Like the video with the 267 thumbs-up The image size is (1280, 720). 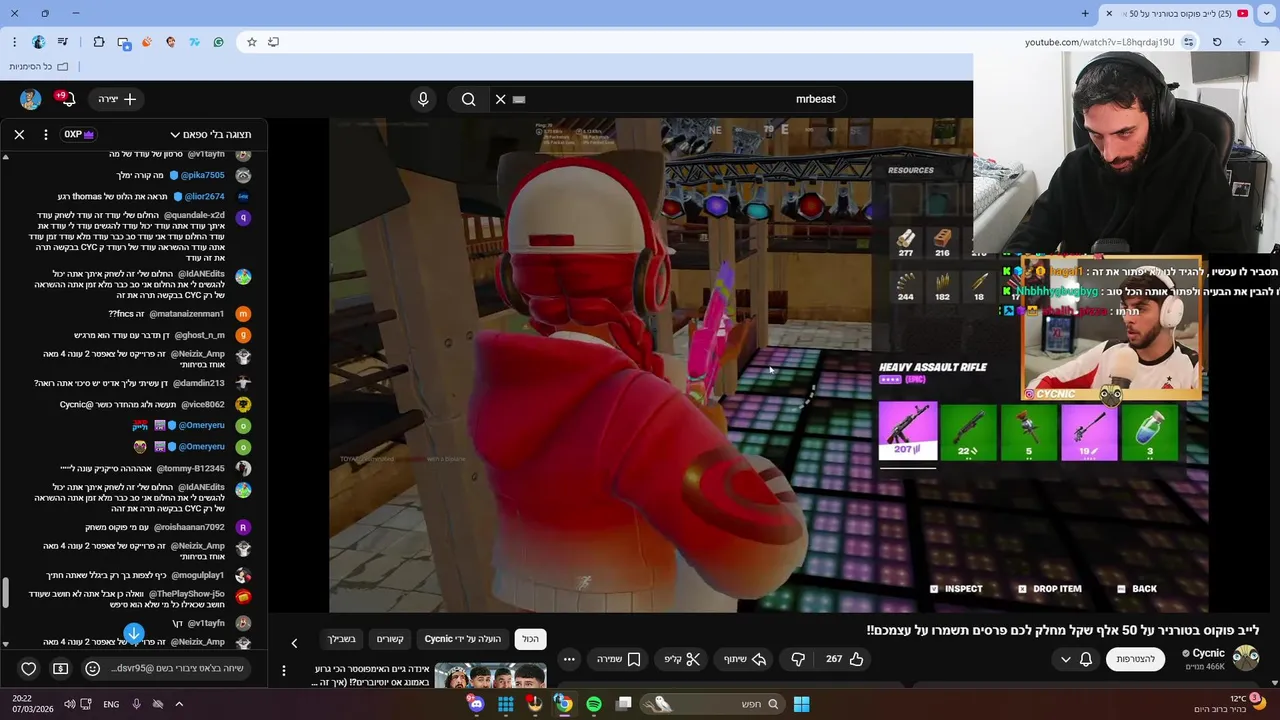pos(845,659)
